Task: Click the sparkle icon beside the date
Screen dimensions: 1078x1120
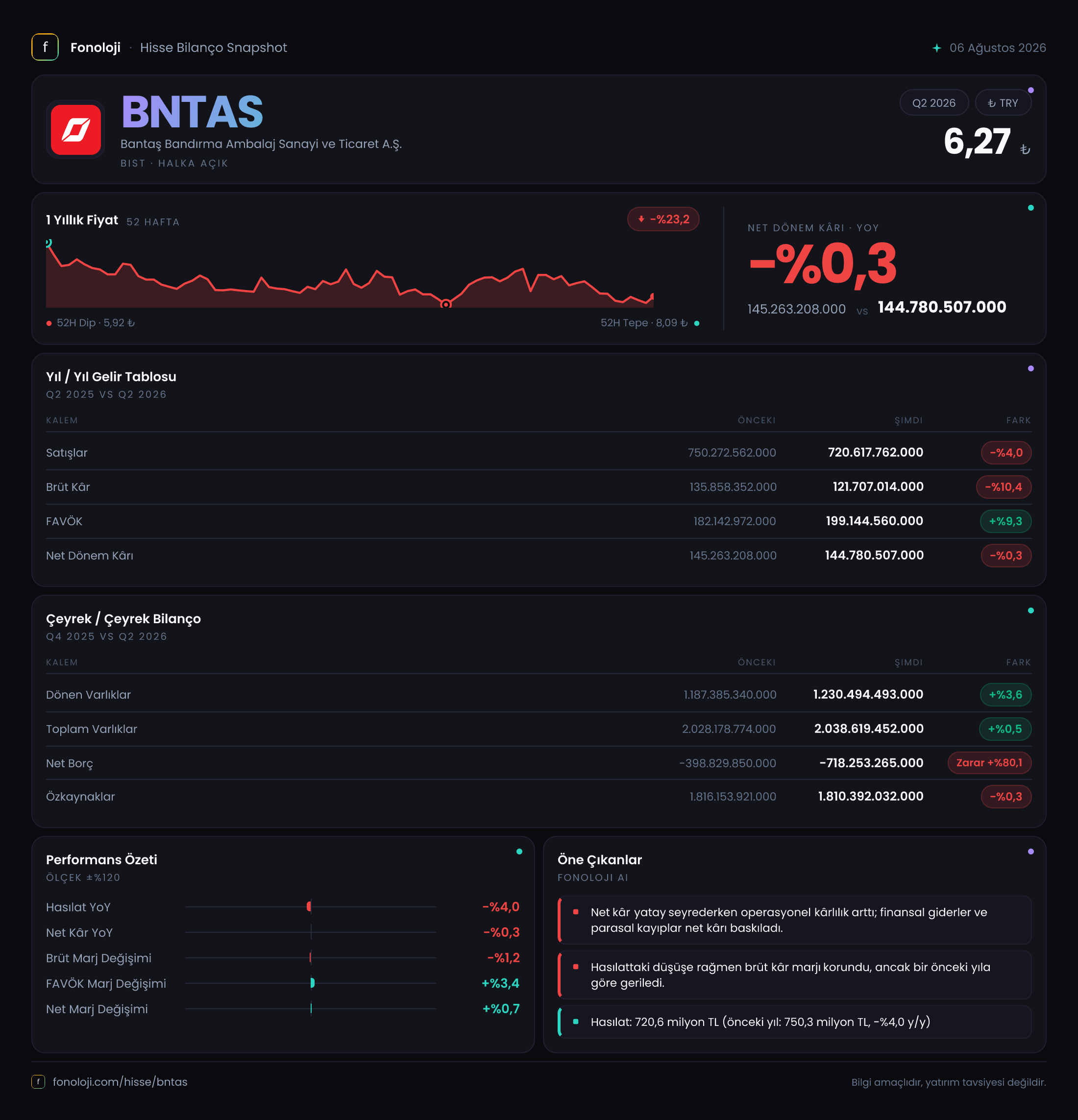Action: point(936,48)
